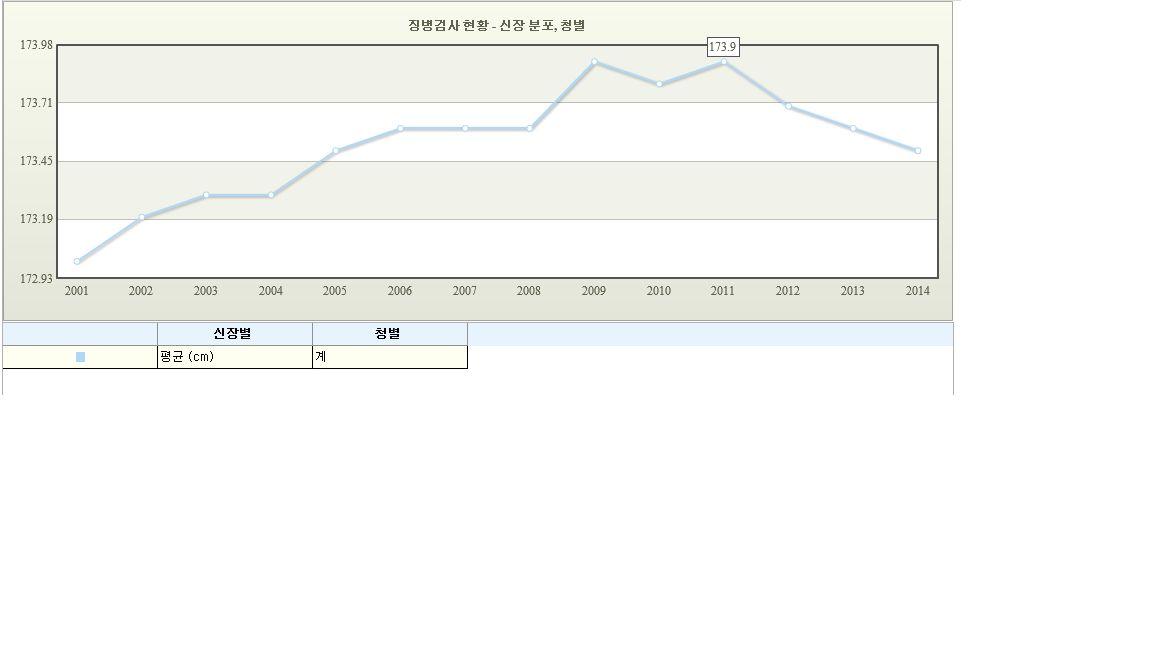Click the 2004 data point on the line
The height and width of the screenshot is (648, 1152).
click(x=271, y=195)
